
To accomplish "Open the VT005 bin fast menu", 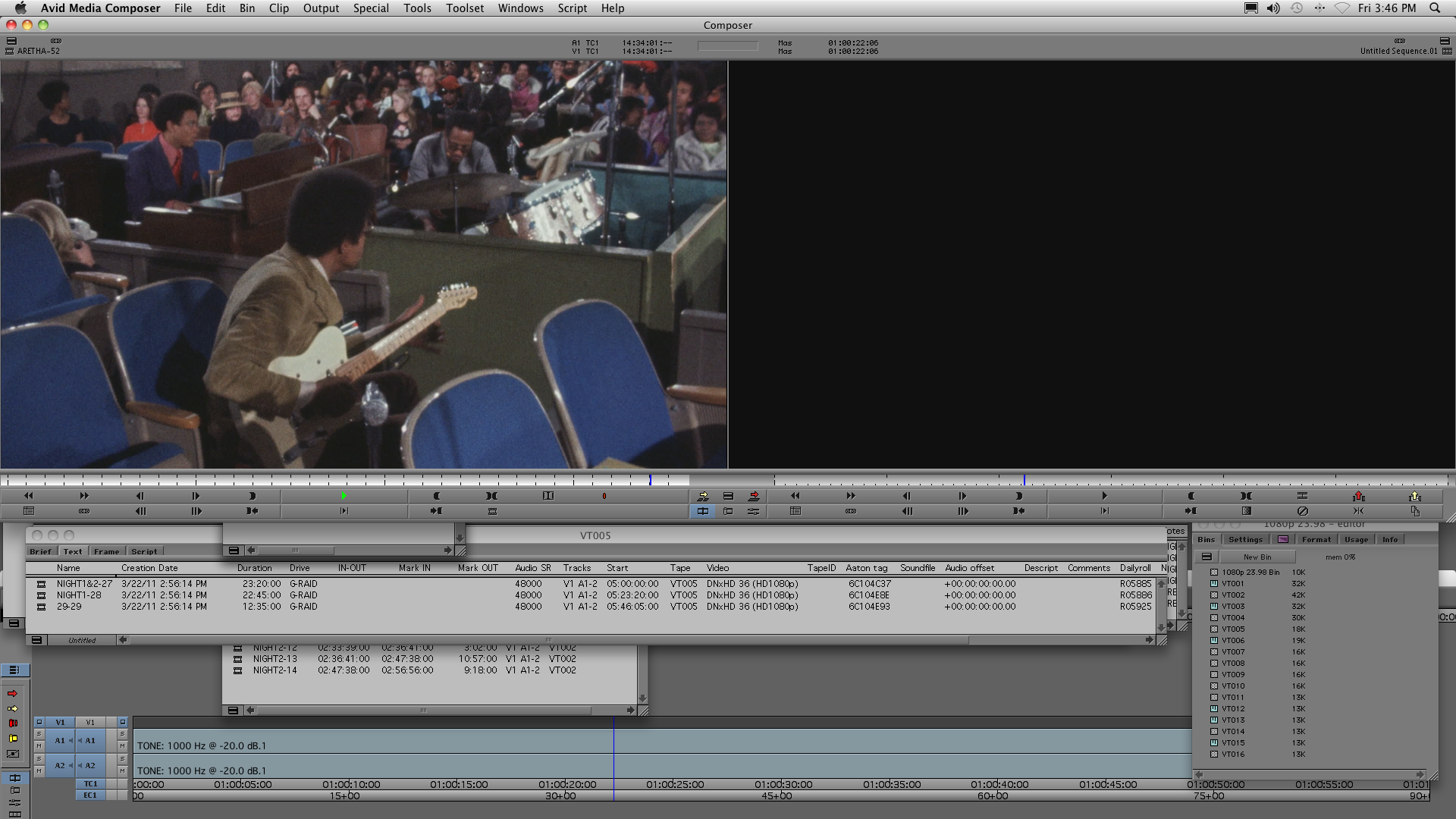I will coord(36,640).
